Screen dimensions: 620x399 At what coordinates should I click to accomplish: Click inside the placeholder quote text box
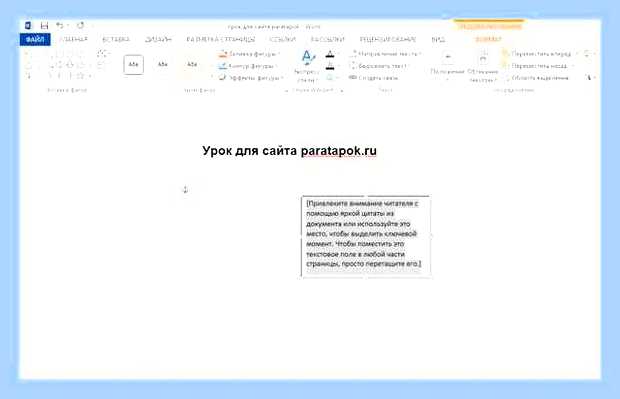[366, 236]
